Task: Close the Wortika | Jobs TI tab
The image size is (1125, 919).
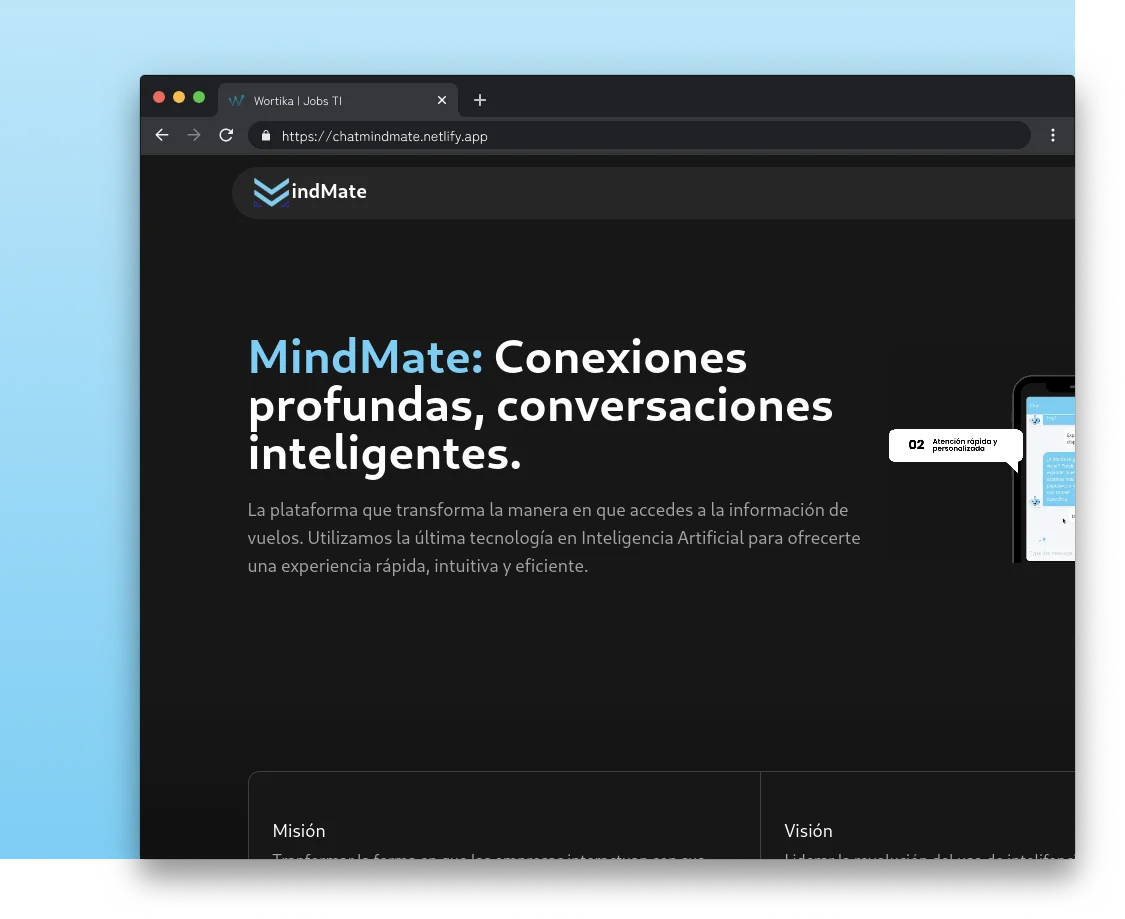Action: [442, 100]
